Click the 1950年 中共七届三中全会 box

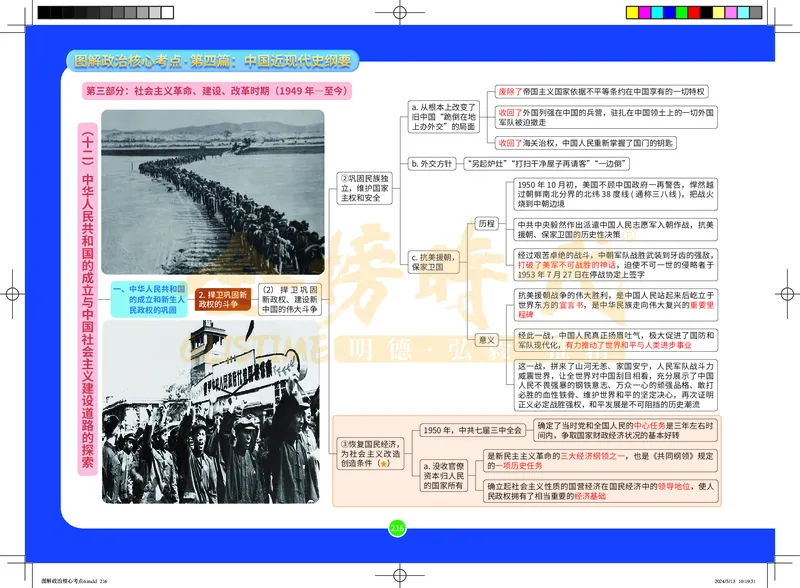coord(473,432)
